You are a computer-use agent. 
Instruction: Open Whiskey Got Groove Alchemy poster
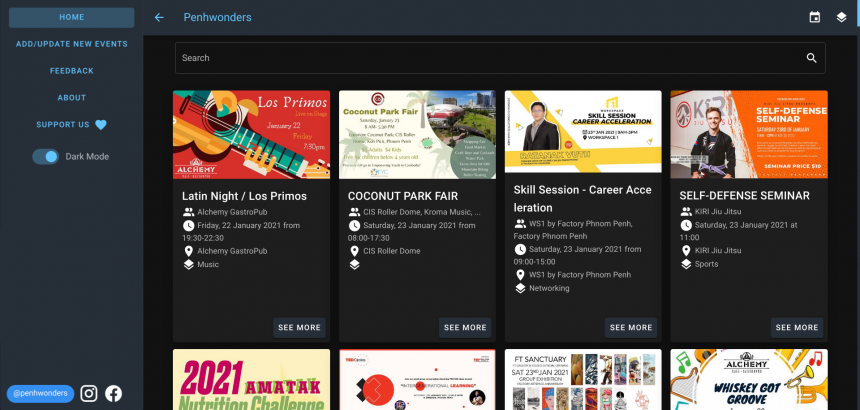tap(749, 380)
